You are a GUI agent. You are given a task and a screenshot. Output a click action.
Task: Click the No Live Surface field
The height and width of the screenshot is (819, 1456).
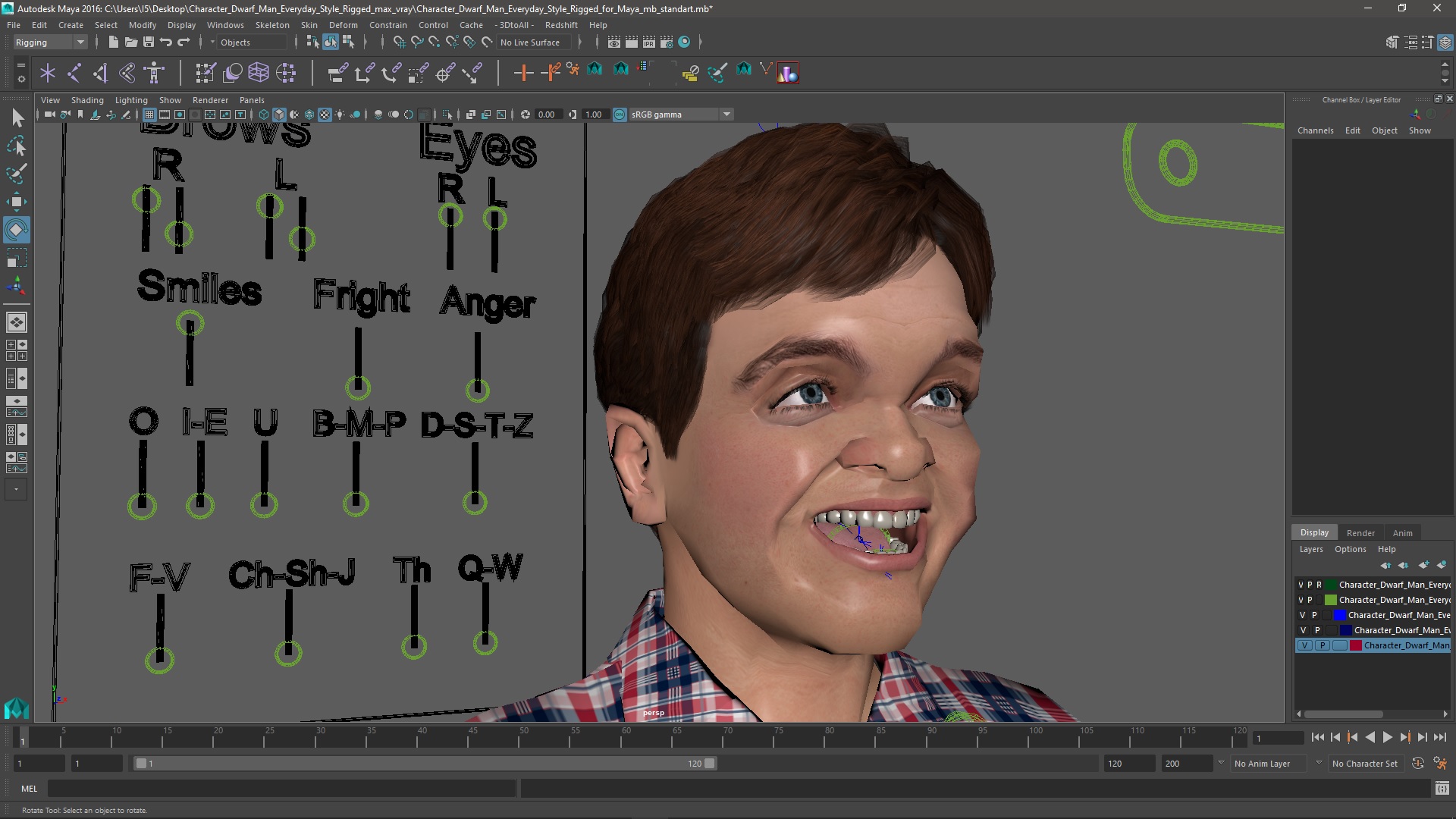535,42
